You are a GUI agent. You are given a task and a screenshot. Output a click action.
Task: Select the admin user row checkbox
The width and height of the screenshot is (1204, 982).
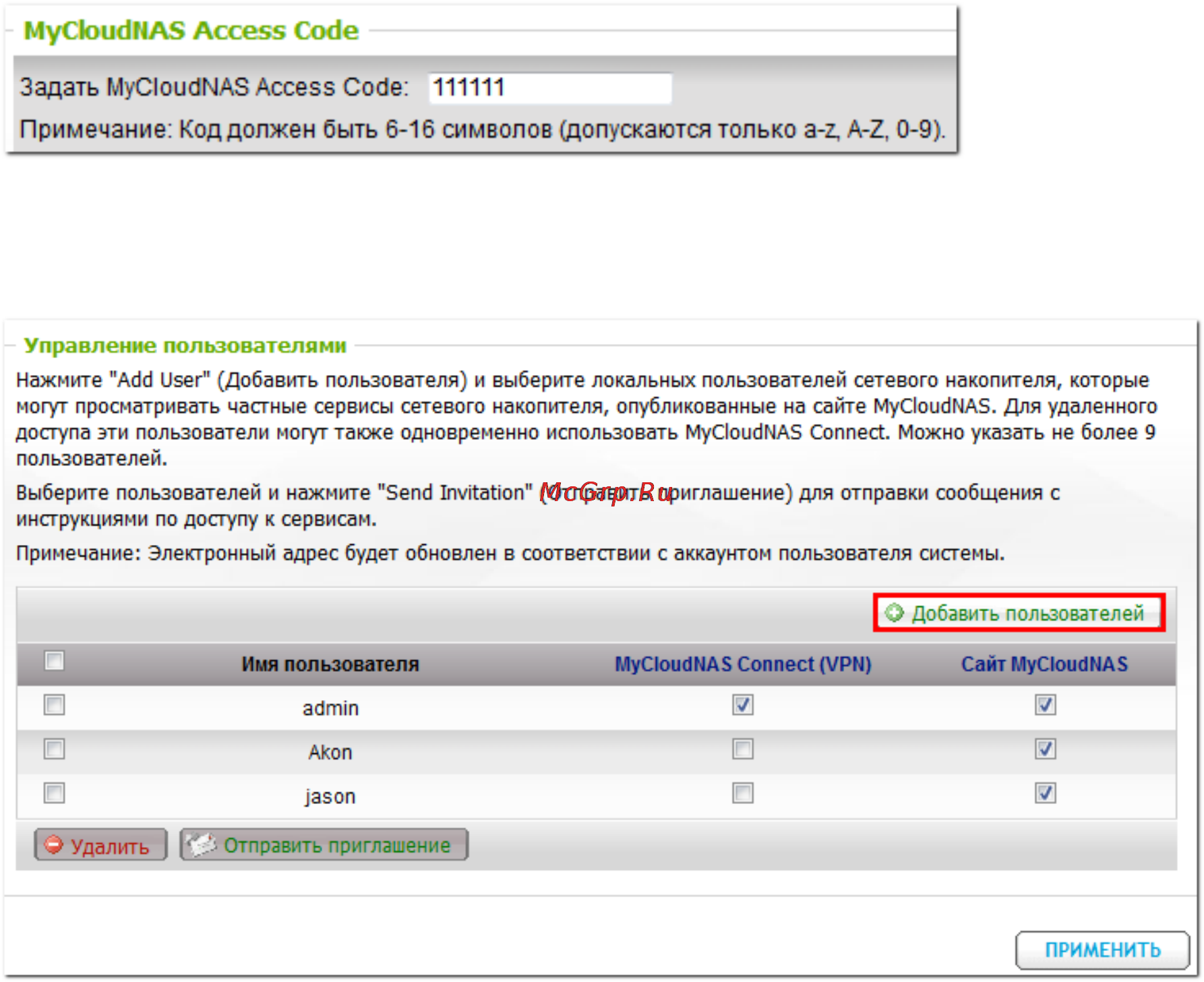(x=54, y=705)
